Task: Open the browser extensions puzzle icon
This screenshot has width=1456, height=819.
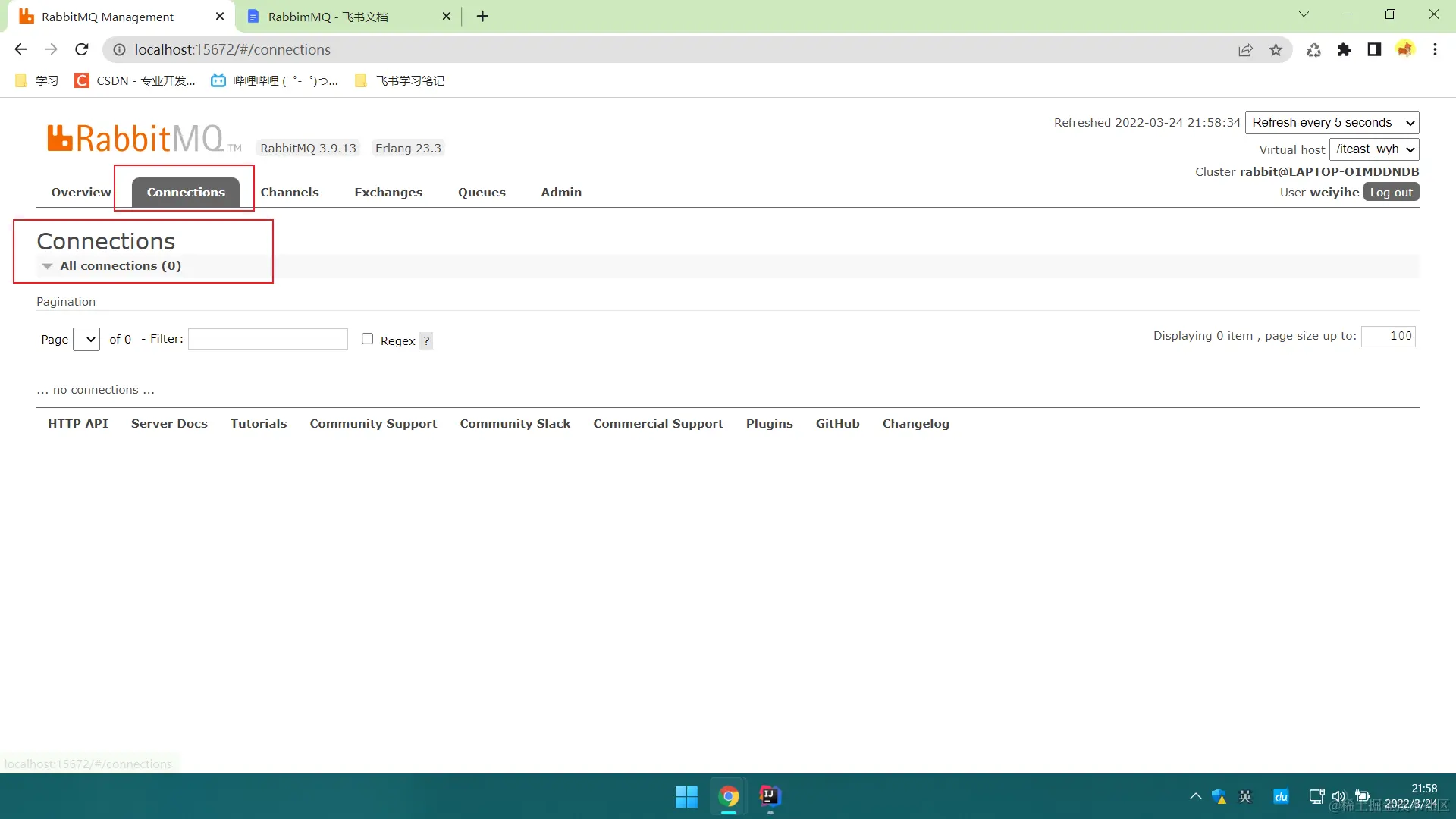Action: [x=1344, y=49]
